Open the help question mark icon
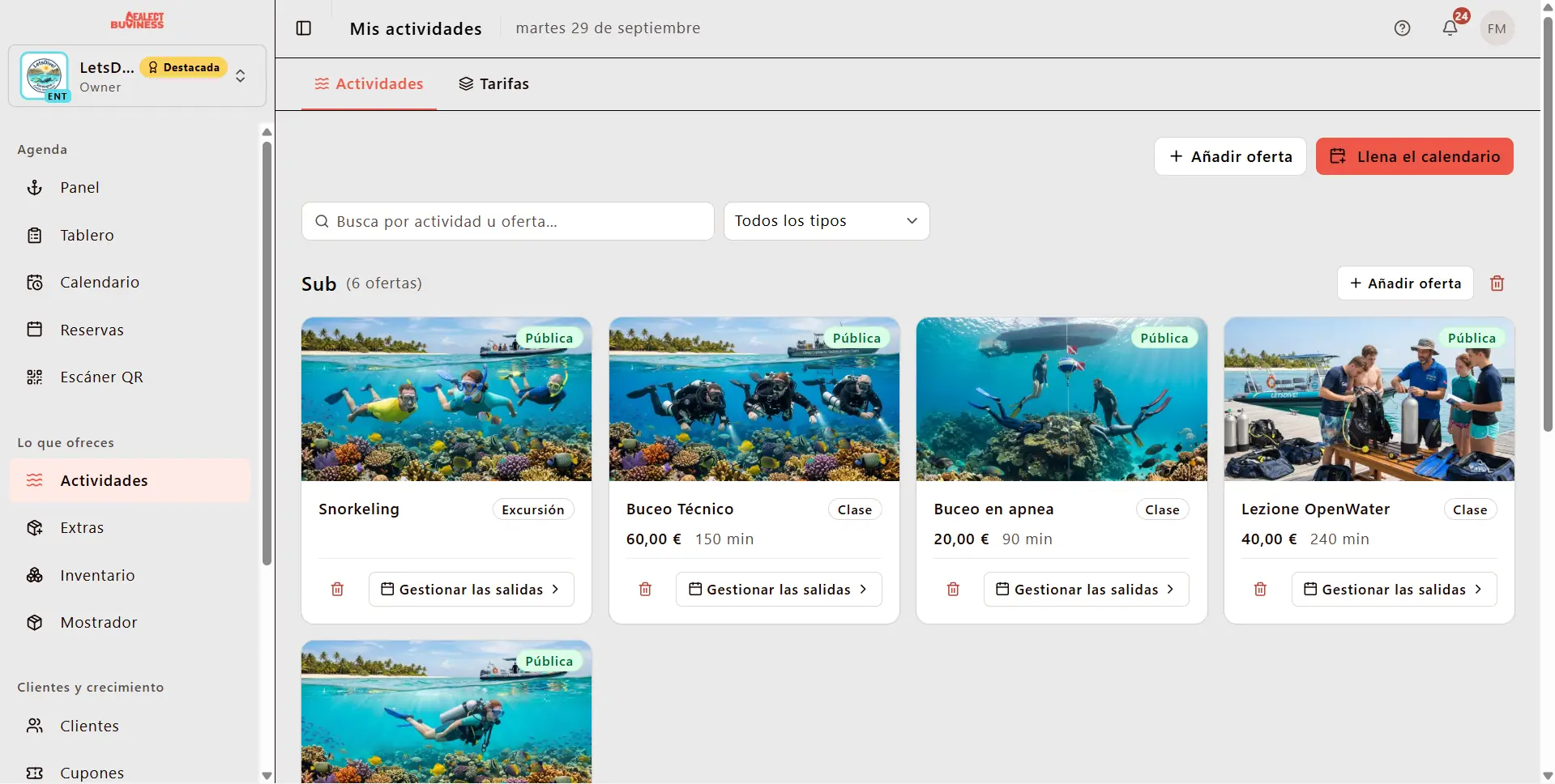1555x784 pixels. 1402,28
